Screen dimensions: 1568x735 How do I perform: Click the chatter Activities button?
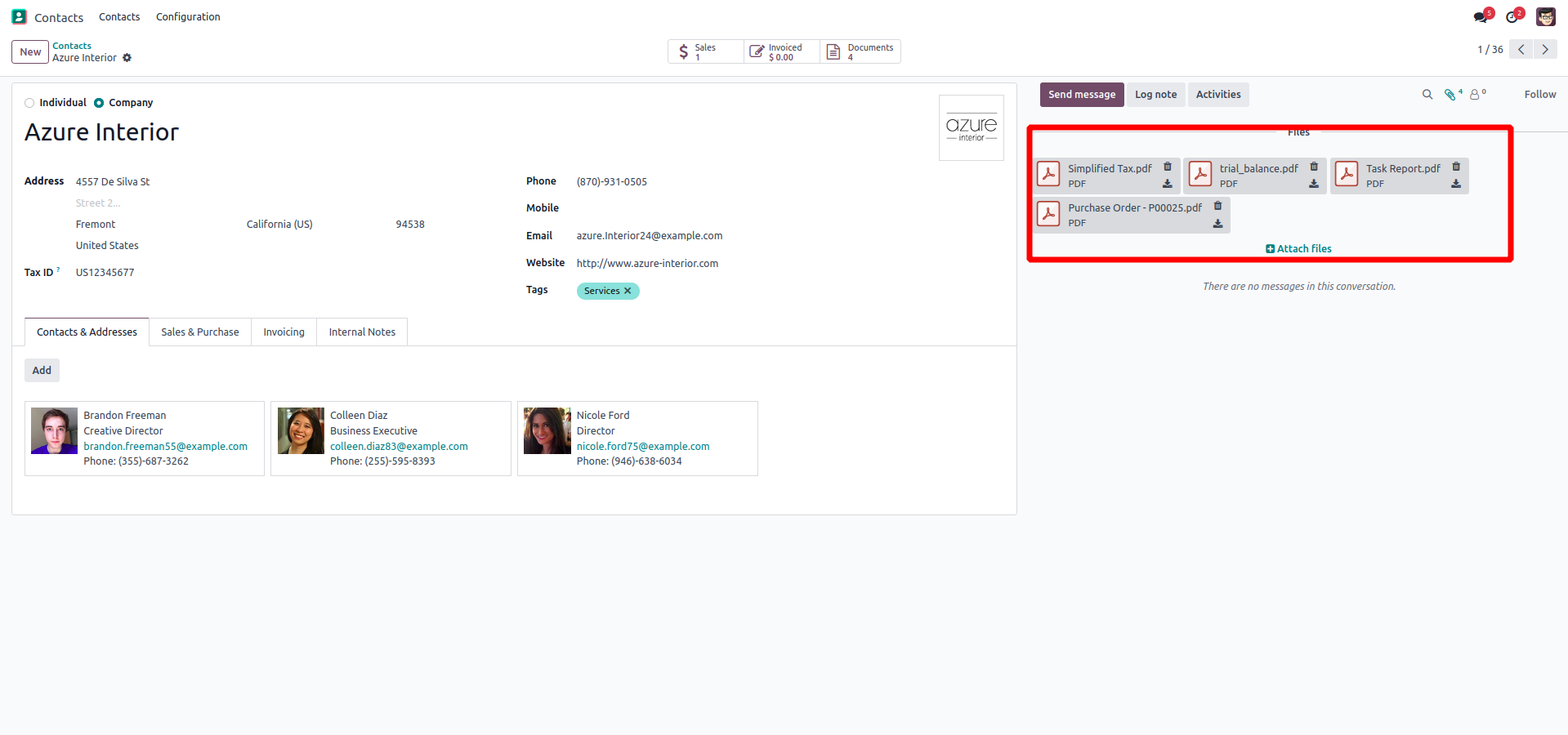point(1218,95)
